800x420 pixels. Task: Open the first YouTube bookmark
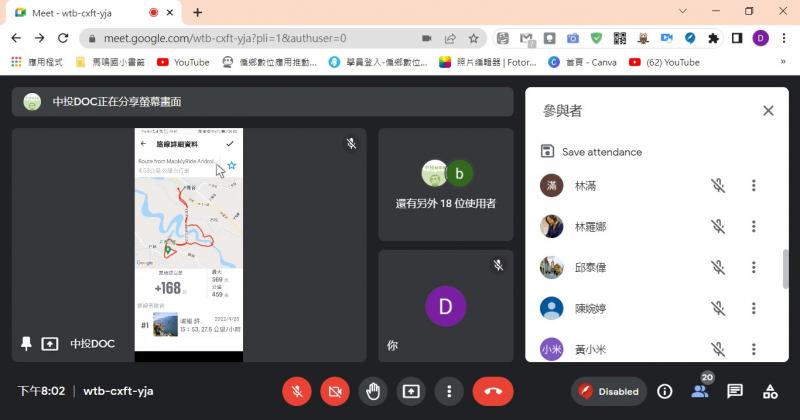(183, 62)
